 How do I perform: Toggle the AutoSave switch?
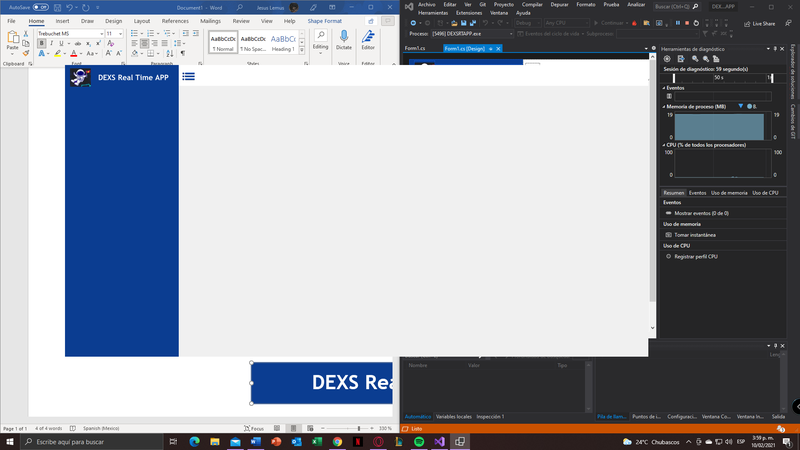click(x=40, y=7)
